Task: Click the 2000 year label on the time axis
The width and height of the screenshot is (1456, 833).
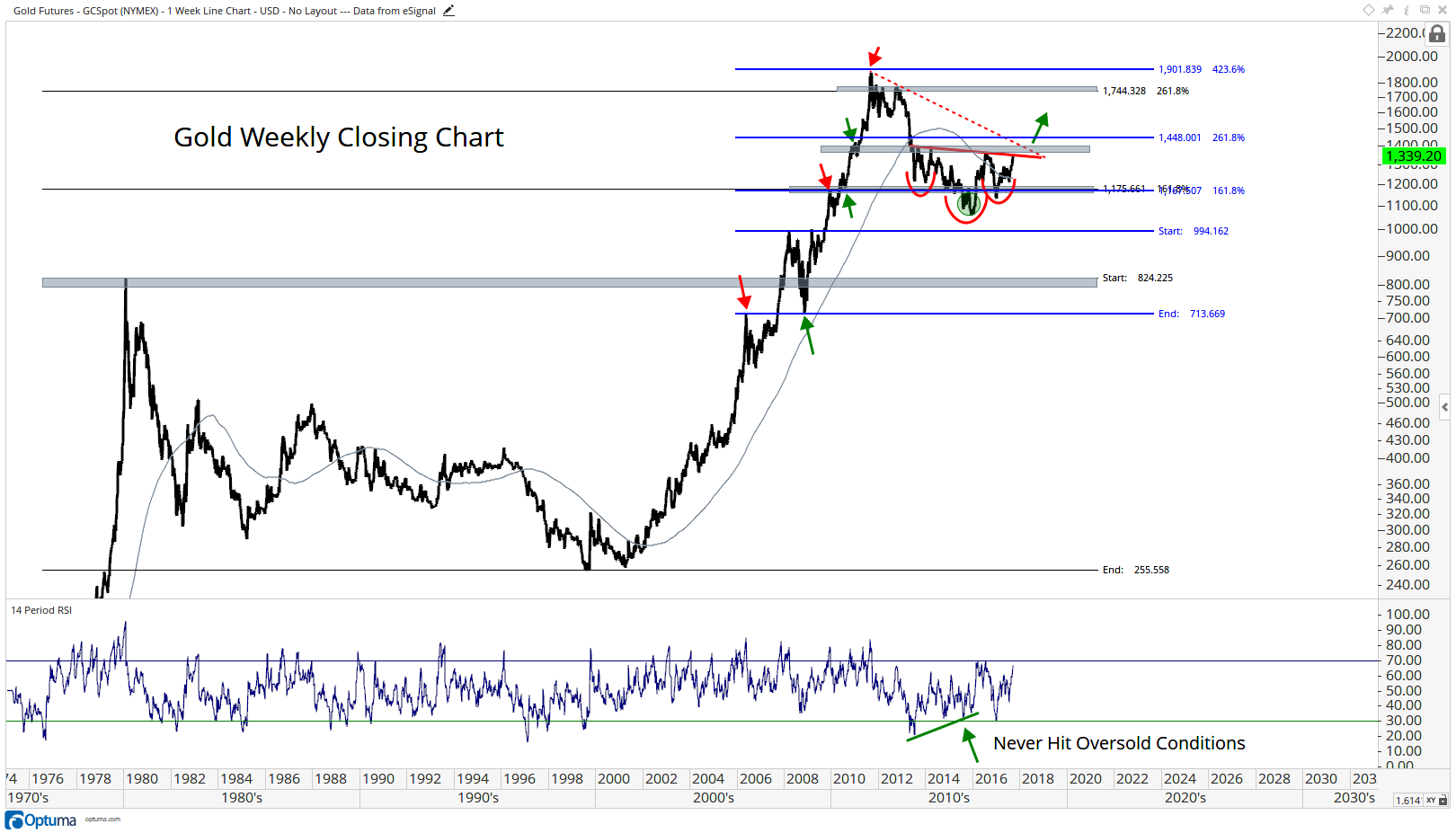Action: pyautogui.click(x=614, y=779)
